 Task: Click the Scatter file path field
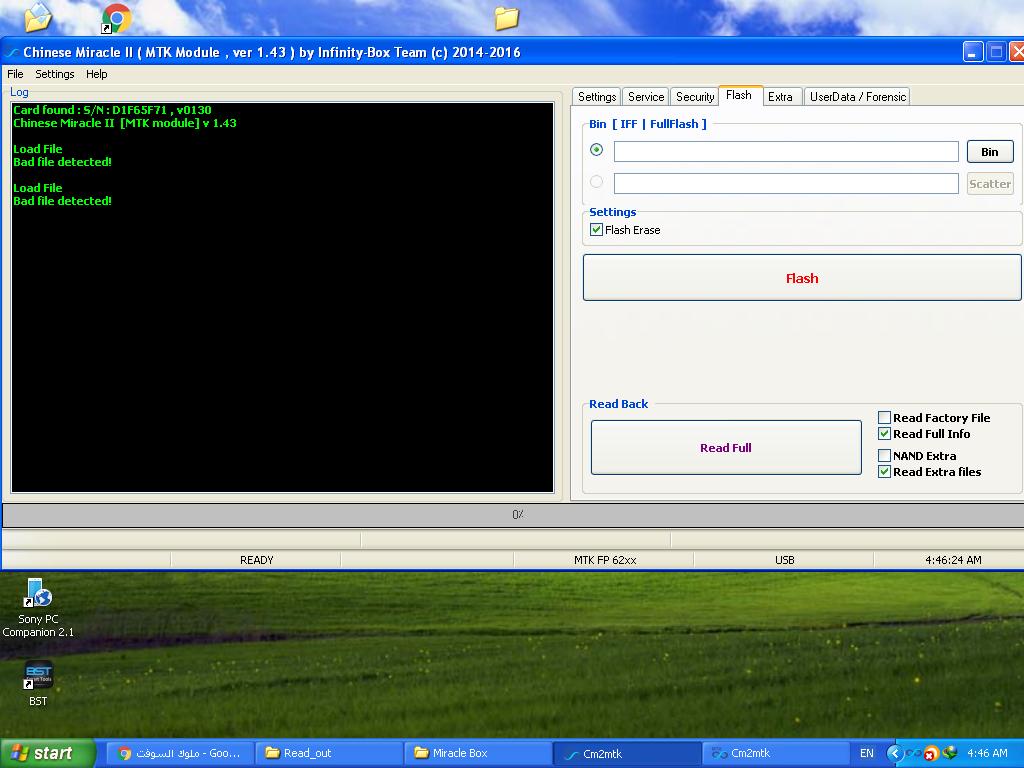point(786,184)
